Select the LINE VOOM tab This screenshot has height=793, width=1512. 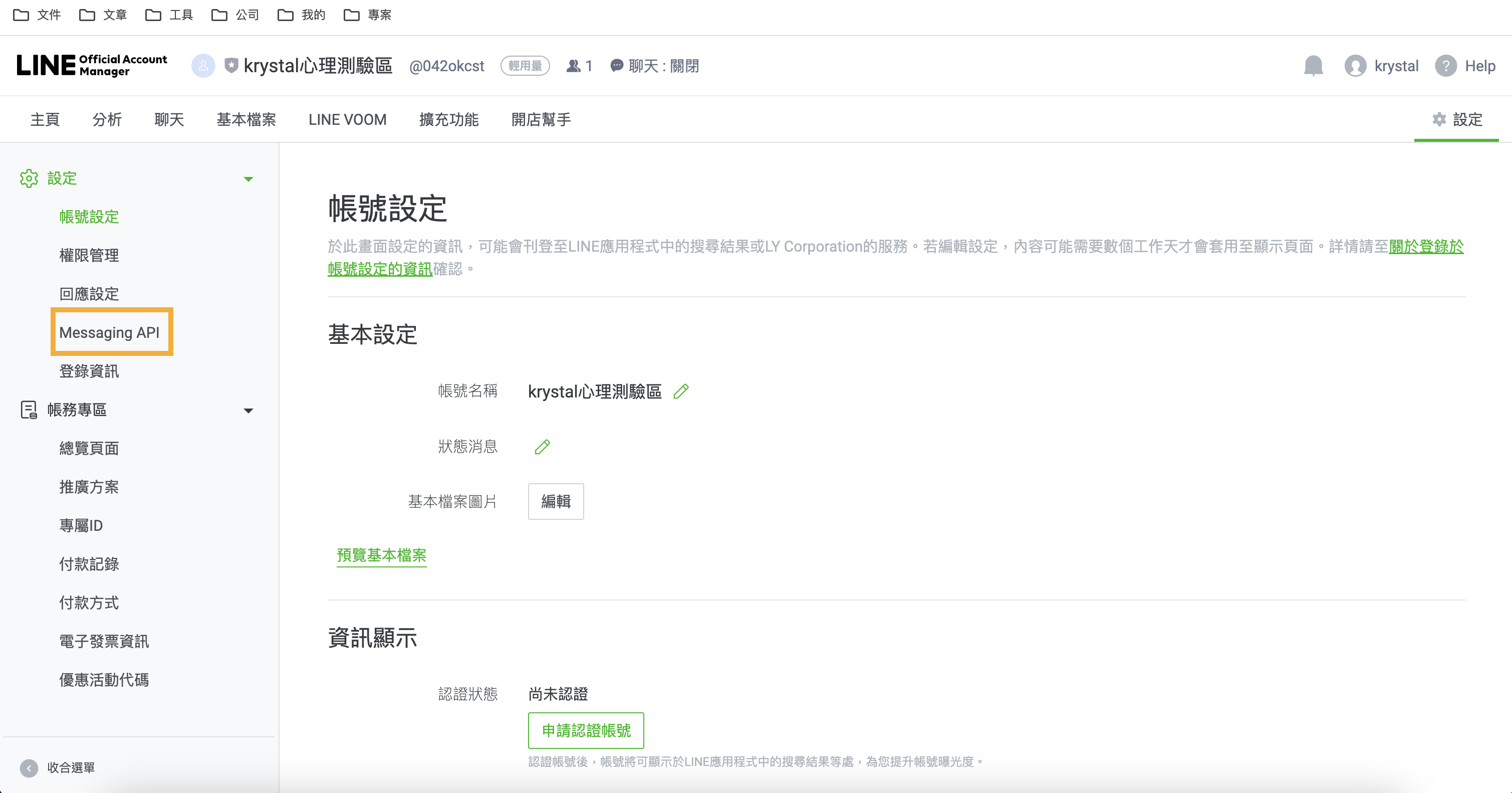point(348,119)
